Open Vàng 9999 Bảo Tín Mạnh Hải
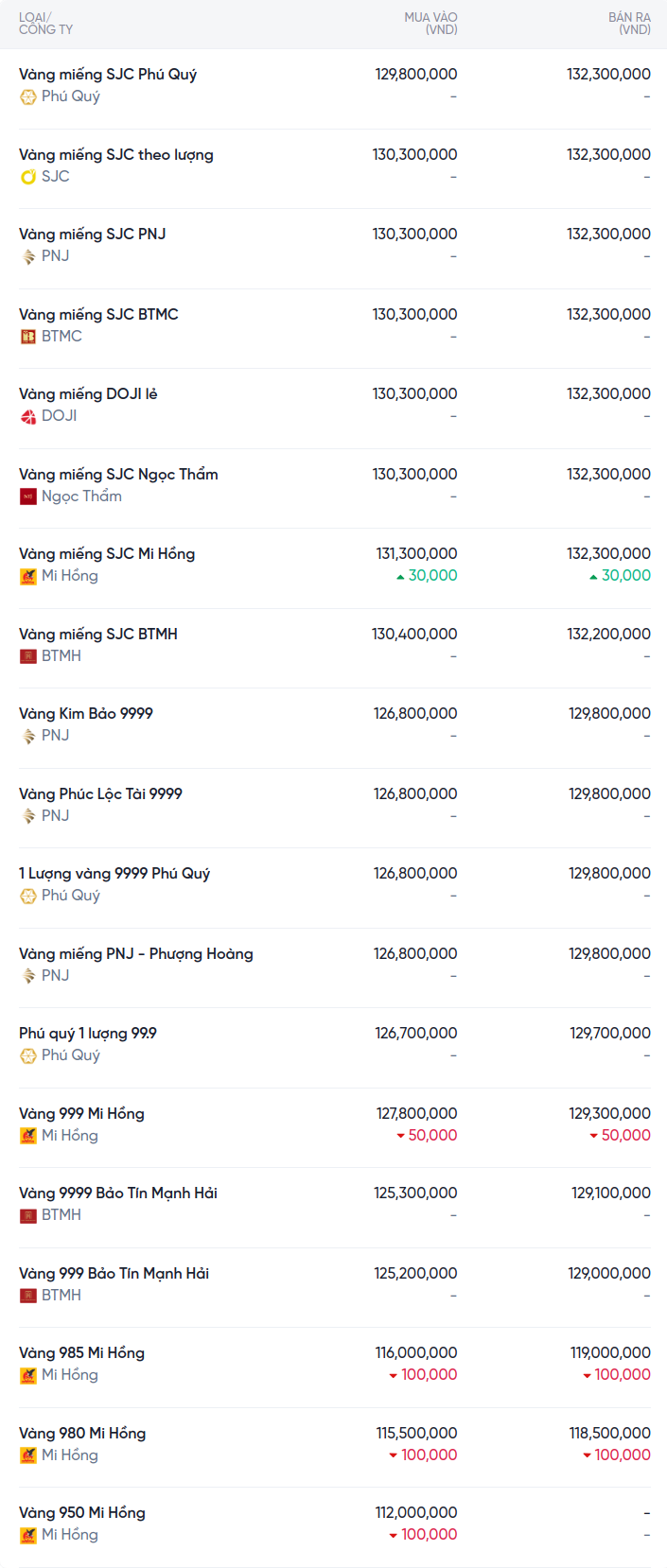 (118, 1193)
